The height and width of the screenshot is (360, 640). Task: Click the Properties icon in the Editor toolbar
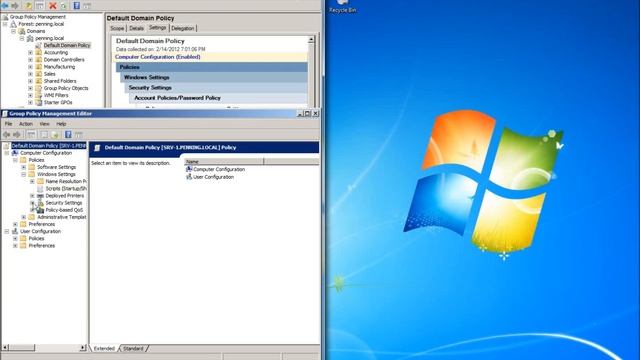tap(44, 135)
